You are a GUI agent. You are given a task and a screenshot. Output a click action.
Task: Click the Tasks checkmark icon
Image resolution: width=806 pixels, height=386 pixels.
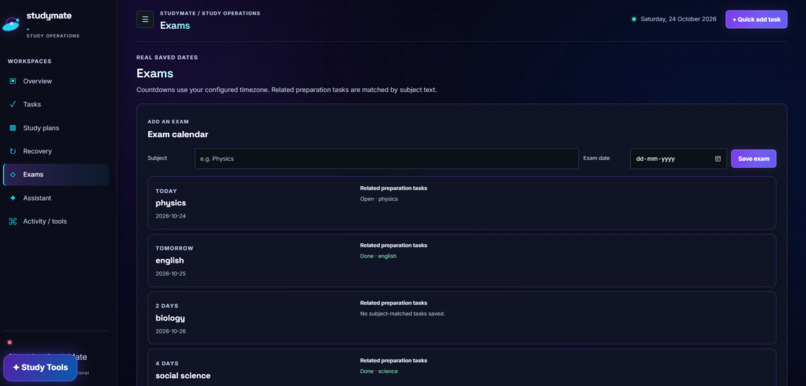pyautogui.click(x=13, y=104)
